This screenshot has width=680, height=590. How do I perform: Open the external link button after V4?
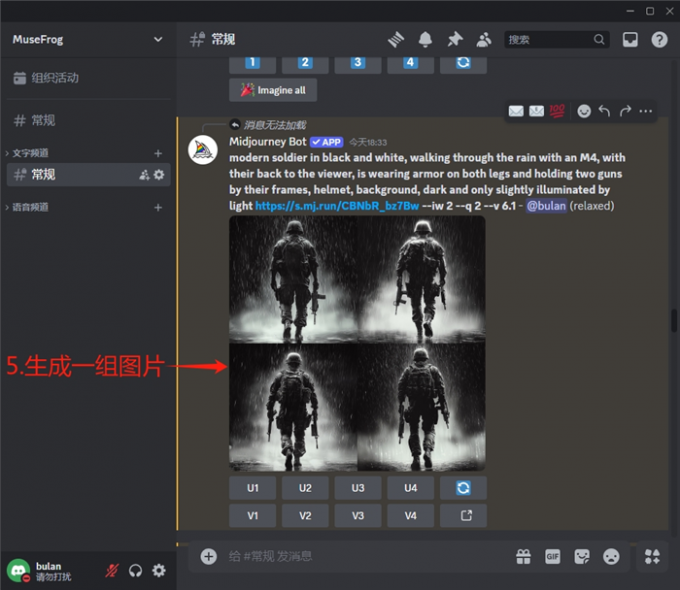(463, 516)
